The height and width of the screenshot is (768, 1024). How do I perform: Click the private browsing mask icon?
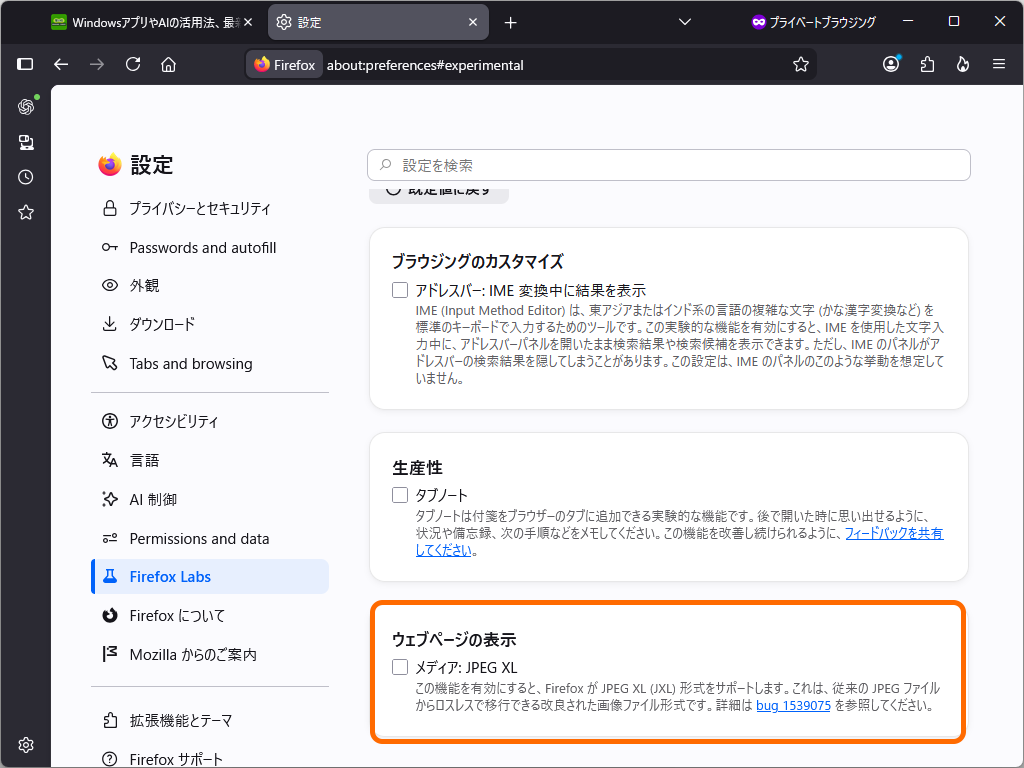758,22
